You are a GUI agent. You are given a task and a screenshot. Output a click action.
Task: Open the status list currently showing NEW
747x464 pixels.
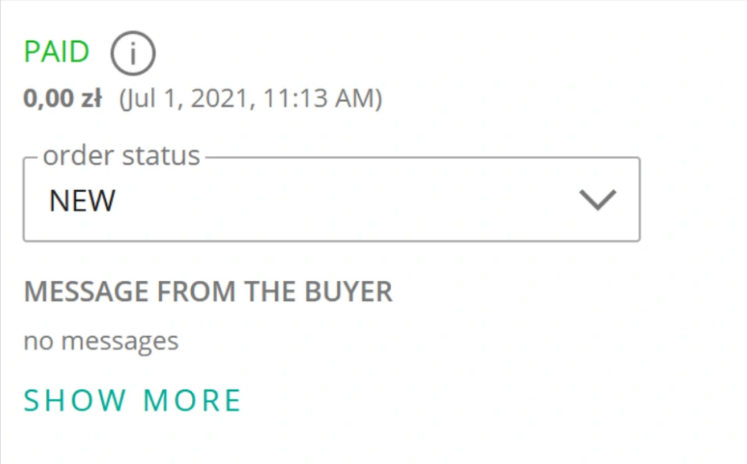click(x=331, y=200)
